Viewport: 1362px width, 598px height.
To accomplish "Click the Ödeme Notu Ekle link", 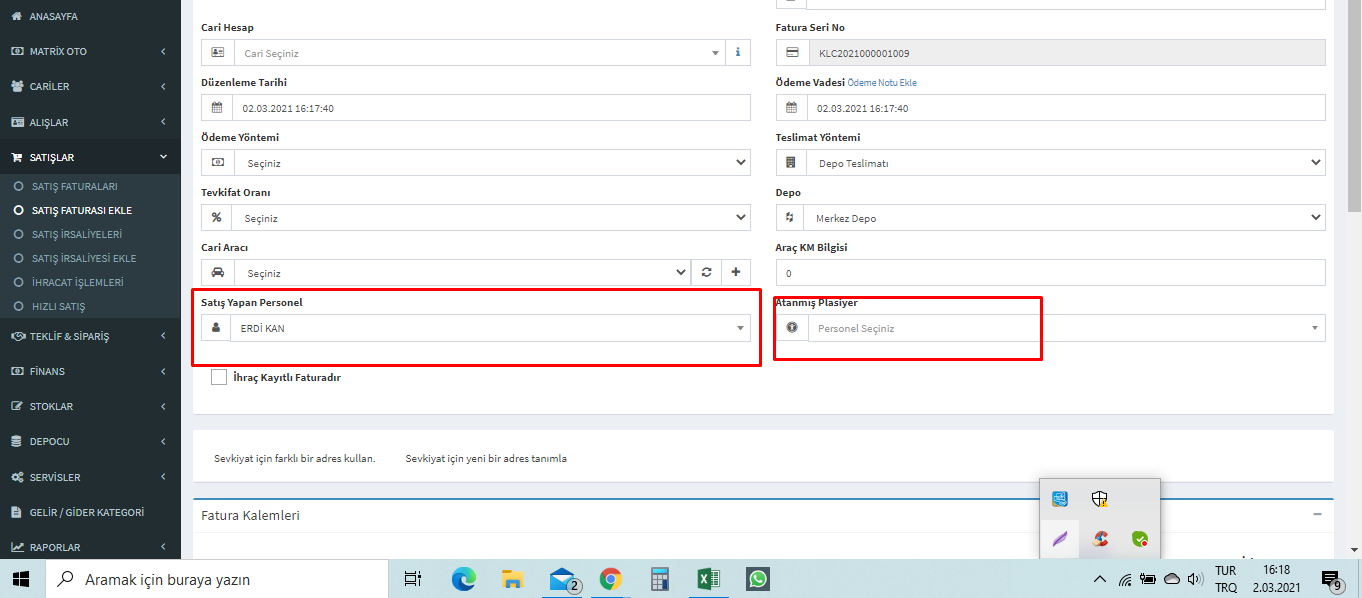I will pyautogui.click(x=882, y=83).
